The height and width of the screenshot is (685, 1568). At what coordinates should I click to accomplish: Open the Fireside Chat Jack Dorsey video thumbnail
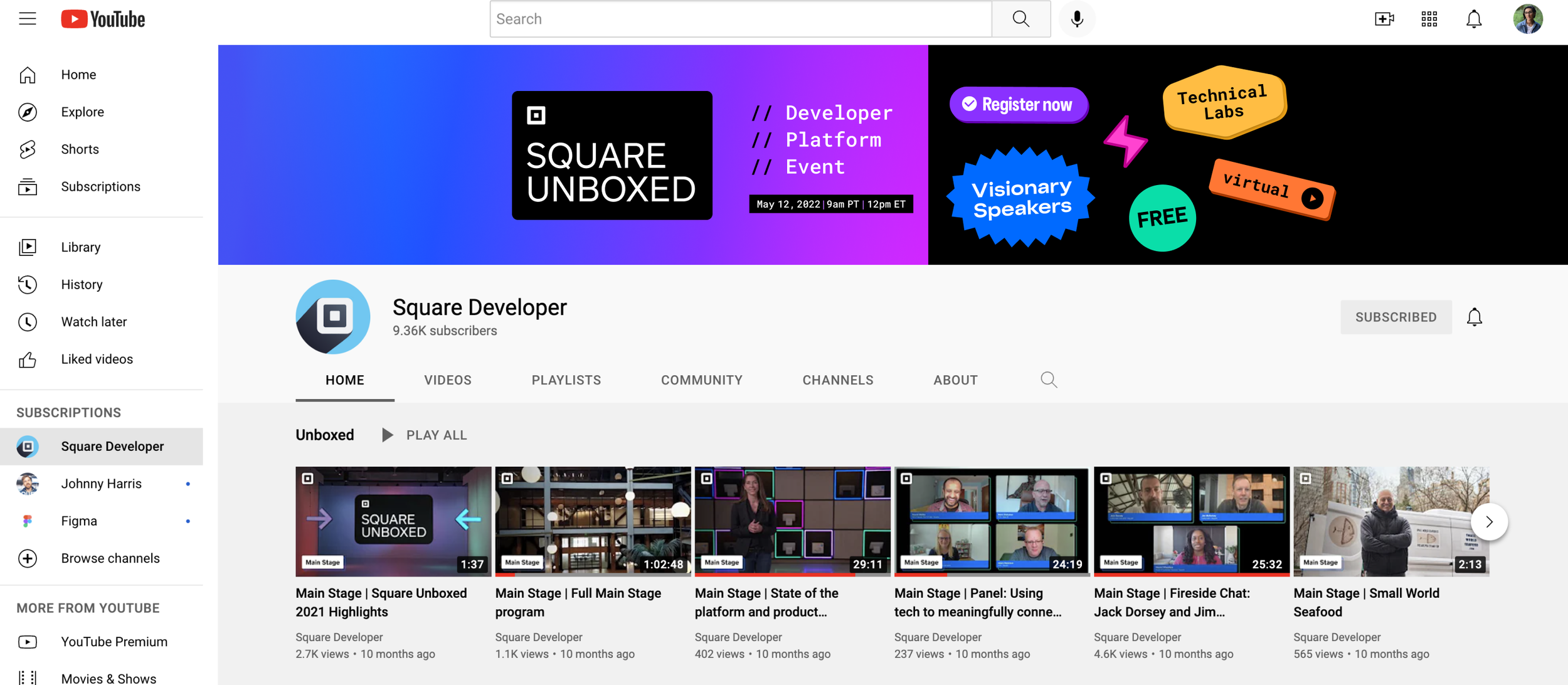tap(1191, 521)
